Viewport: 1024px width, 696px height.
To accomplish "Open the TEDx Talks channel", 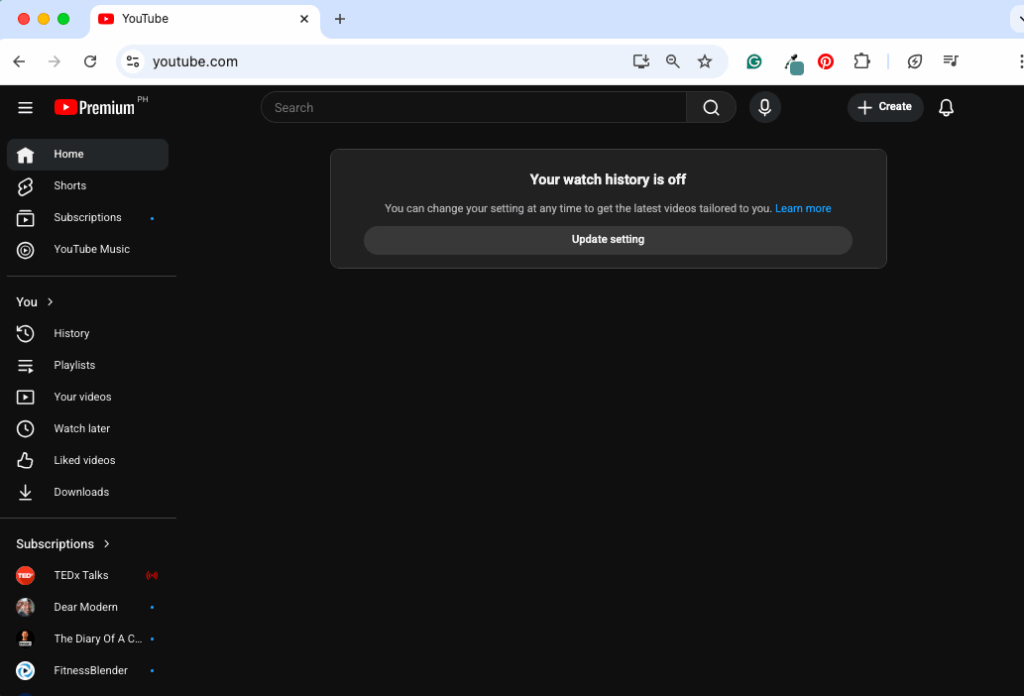I will click(x=80, y=576).
